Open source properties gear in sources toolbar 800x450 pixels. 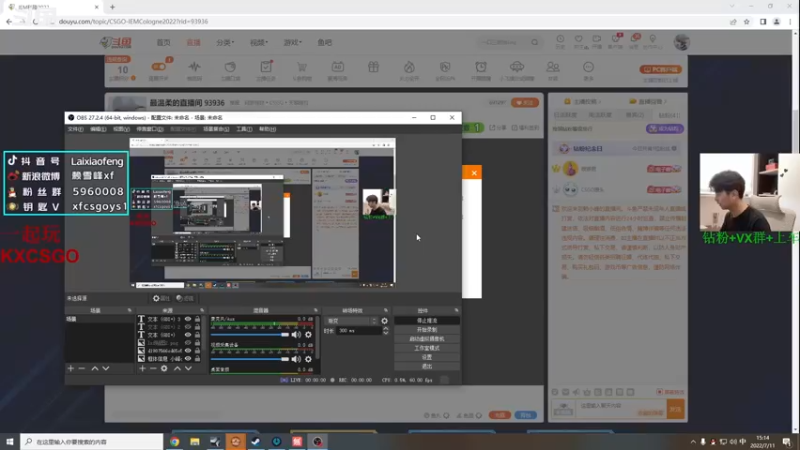[x=164, y=368]
